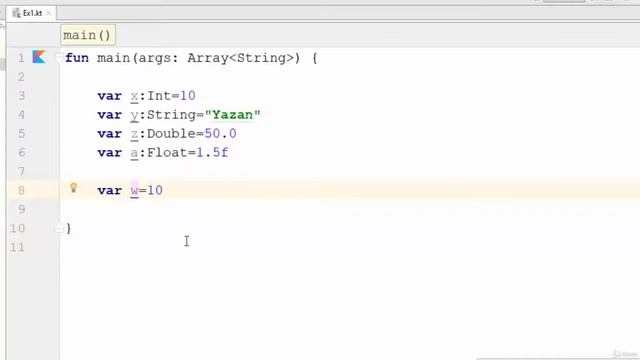This screenshot has width=640, height=360.
Task: Click the closing brace on line 10
Action: (x=69, y=228)
